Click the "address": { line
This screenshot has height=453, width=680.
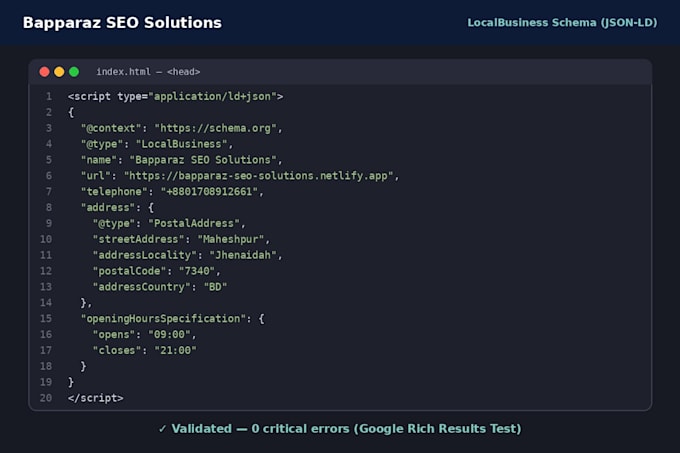(x=117, y=208)
